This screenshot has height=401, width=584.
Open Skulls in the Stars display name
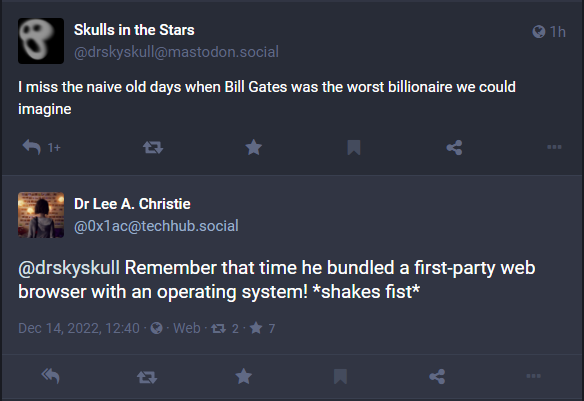point(134,30)
